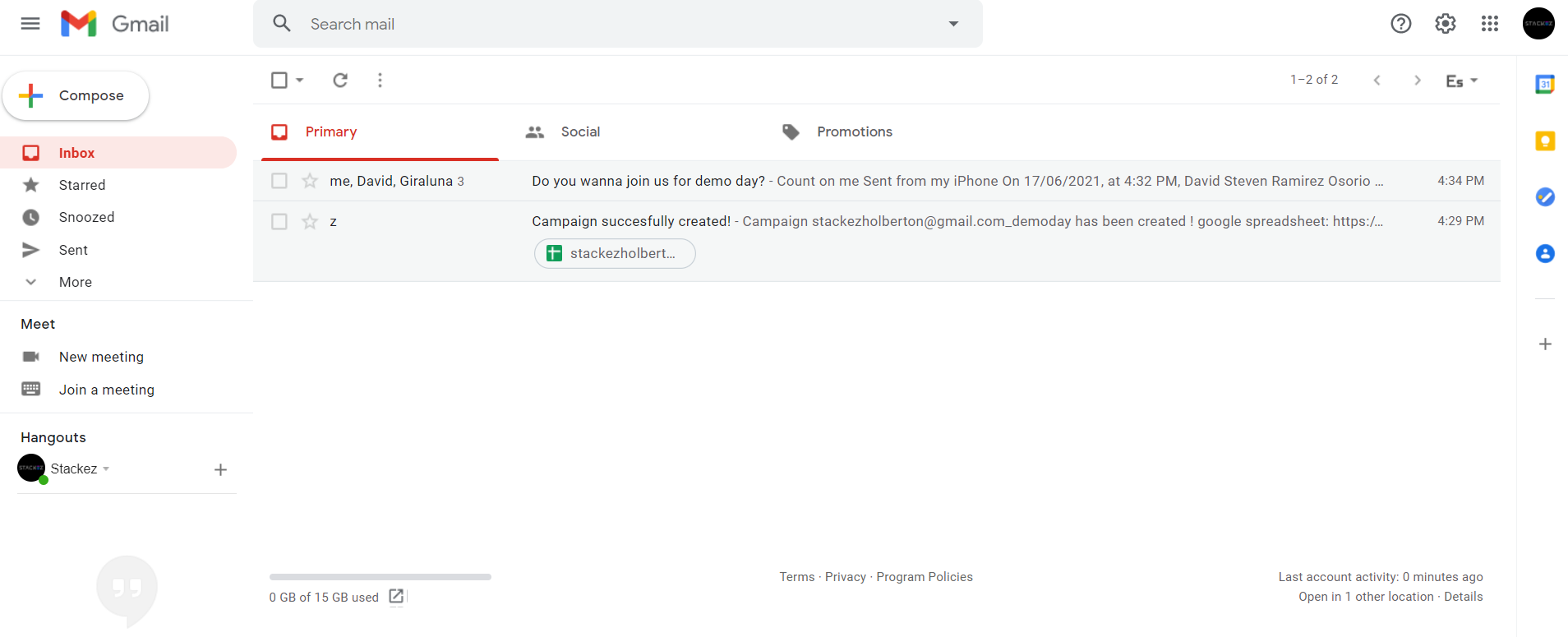
Task: Check the Campaign email checkbox
Action: [x=279, y=222]
